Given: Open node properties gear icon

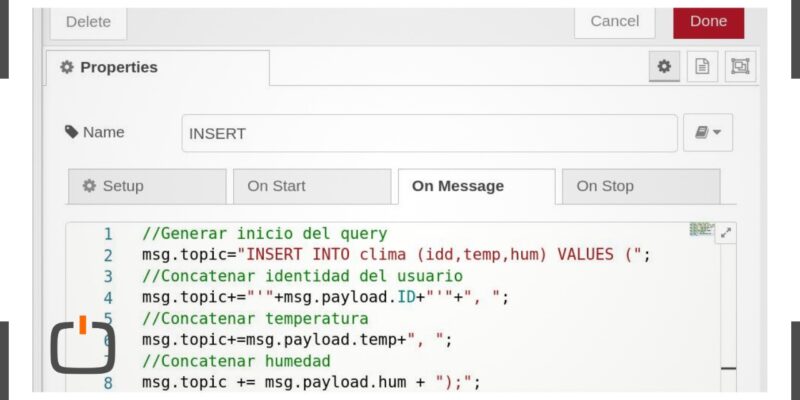Looking at the screenshot, I should [x=664, y=66].
